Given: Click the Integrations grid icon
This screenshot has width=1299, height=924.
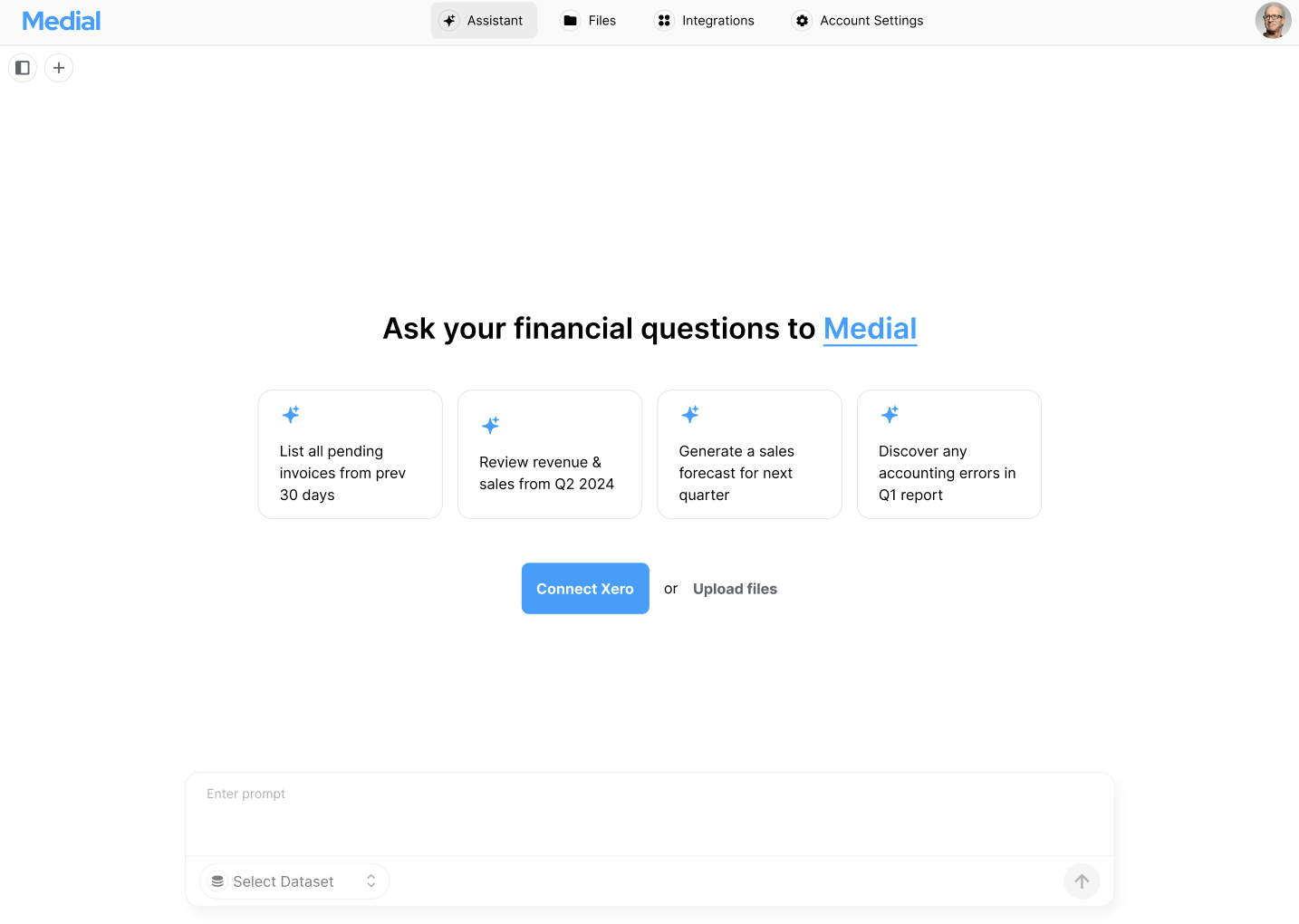Looking at the screenshot, I should [663, 20].
